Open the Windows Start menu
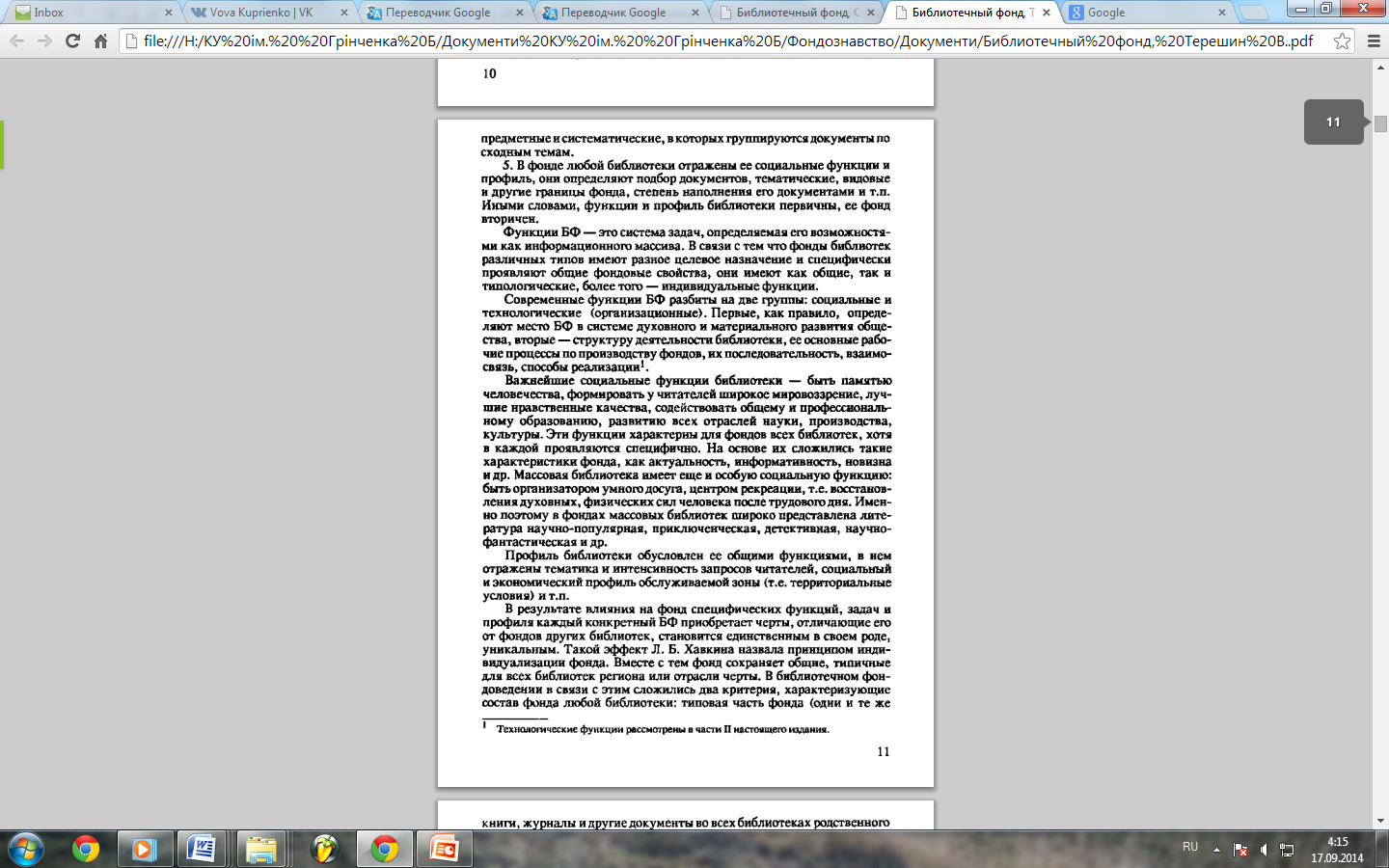Image resolution: width=1389 pixels, height=868 pixels. [26, 849]
